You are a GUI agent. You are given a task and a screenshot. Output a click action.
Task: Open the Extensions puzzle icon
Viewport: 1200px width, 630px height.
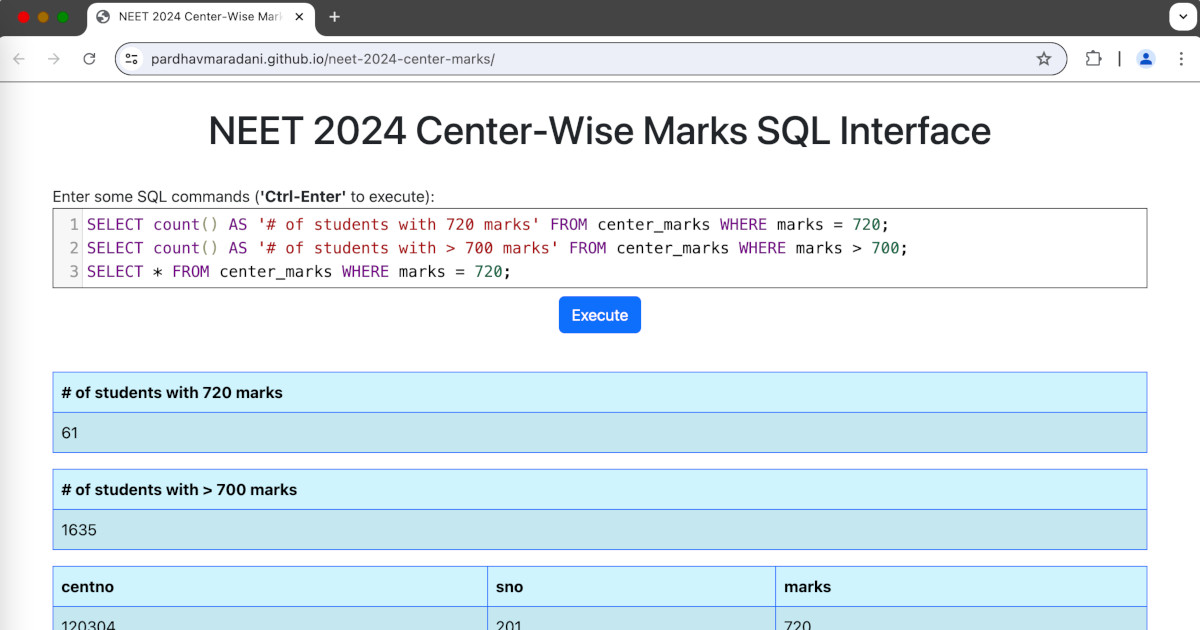[x=1093, y=59]
